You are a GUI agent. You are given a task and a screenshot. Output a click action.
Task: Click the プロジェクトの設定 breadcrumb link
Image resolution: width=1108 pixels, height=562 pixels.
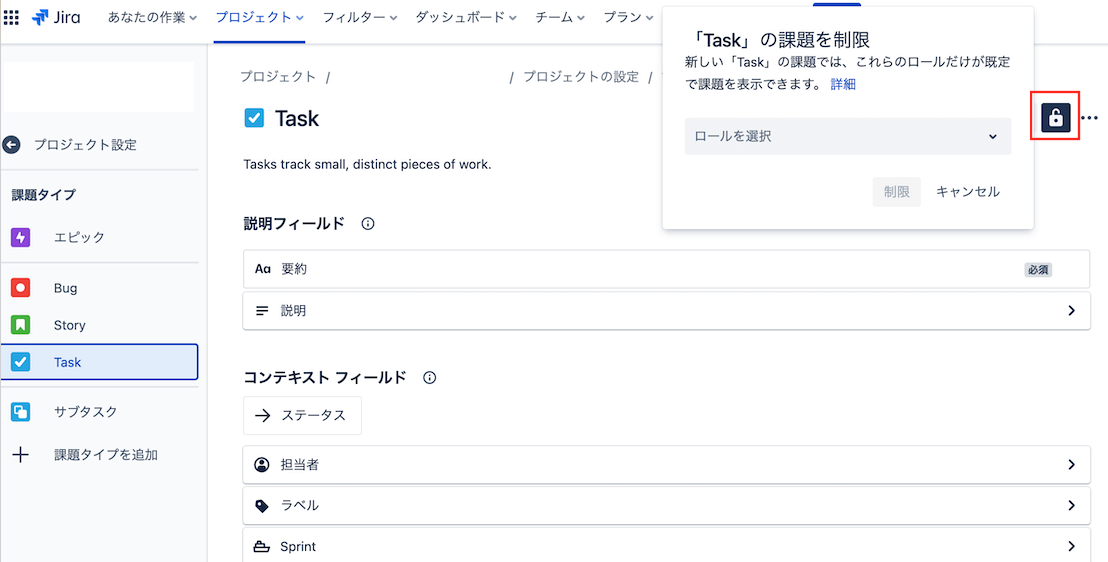[x=581, y=77]
